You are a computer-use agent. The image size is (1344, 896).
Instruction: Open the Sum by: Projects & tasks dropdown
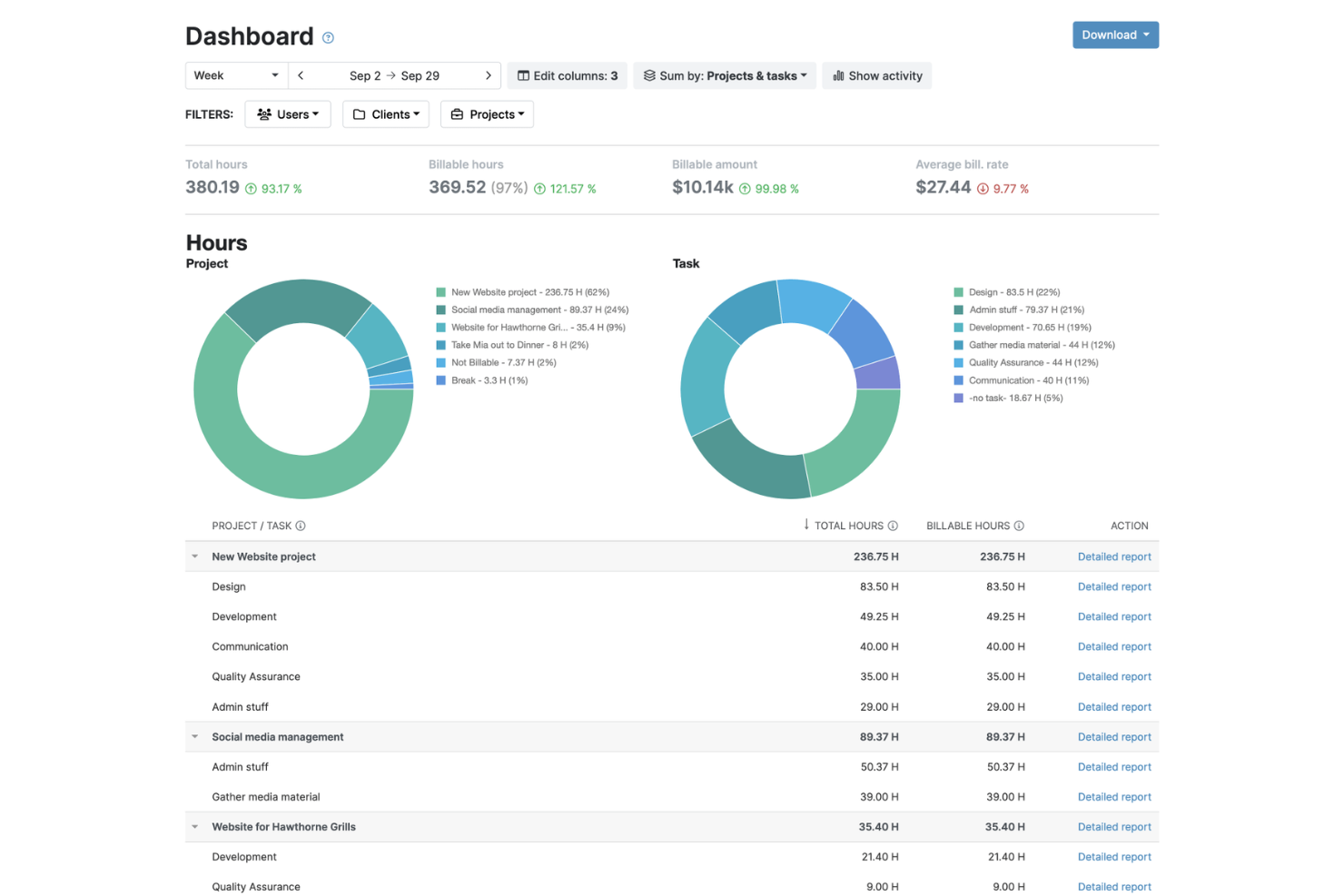tap(725, 75)
